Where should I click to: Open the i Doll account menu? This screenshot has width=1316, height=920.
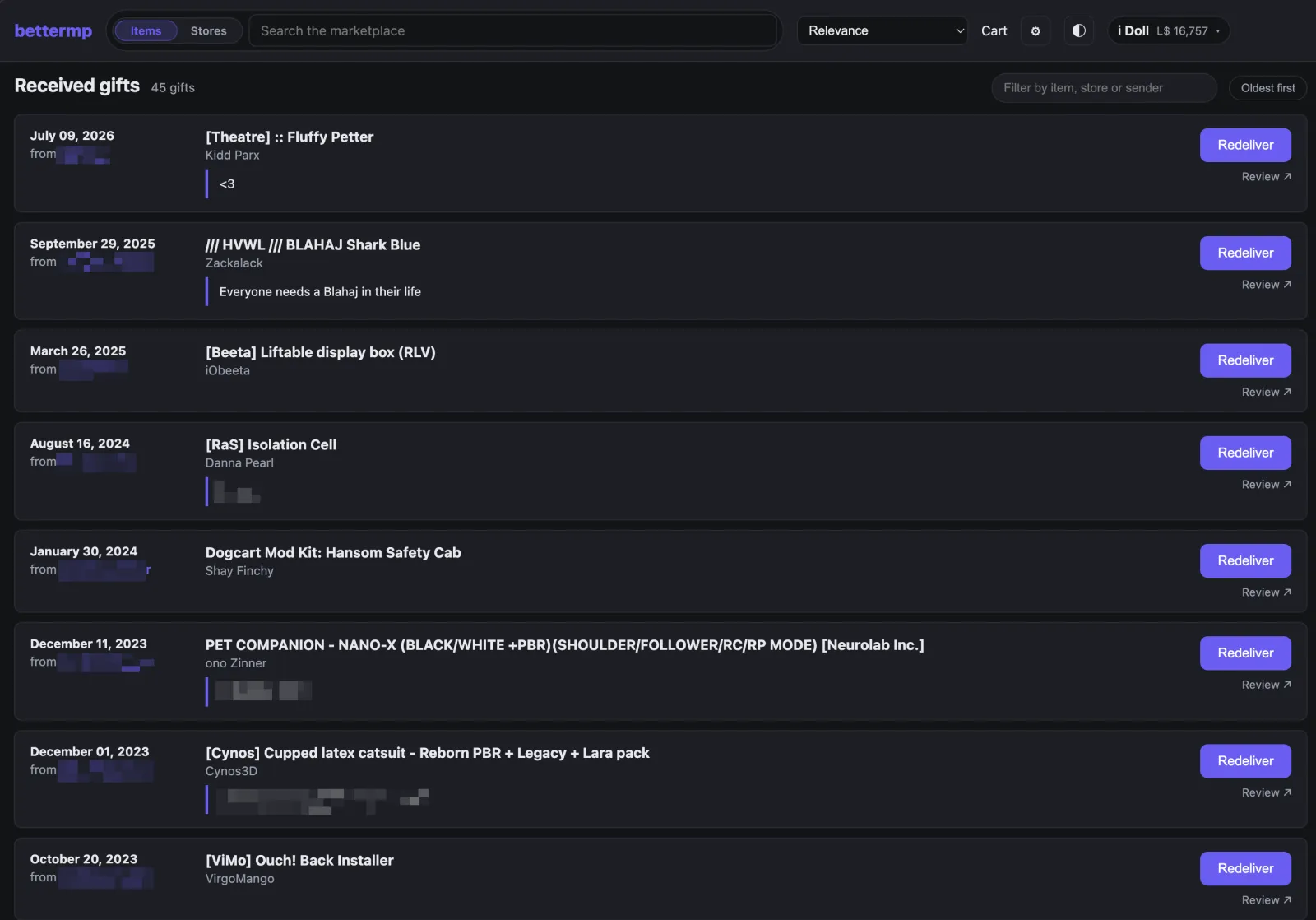point(1168,31)
